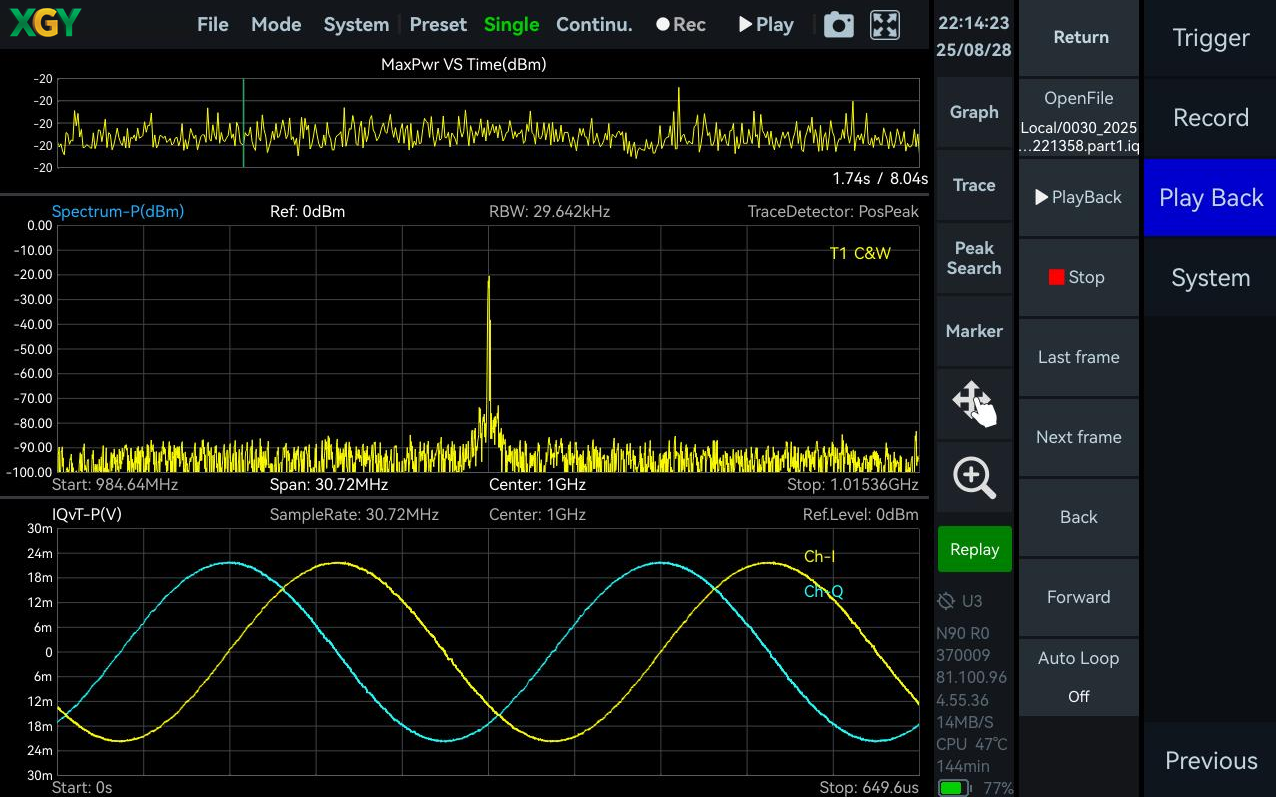Image resolution: width=1276 pixels, height=797 pixels.
Task: Start PlayBack of the IQ file
Action: pos(1080,198)
